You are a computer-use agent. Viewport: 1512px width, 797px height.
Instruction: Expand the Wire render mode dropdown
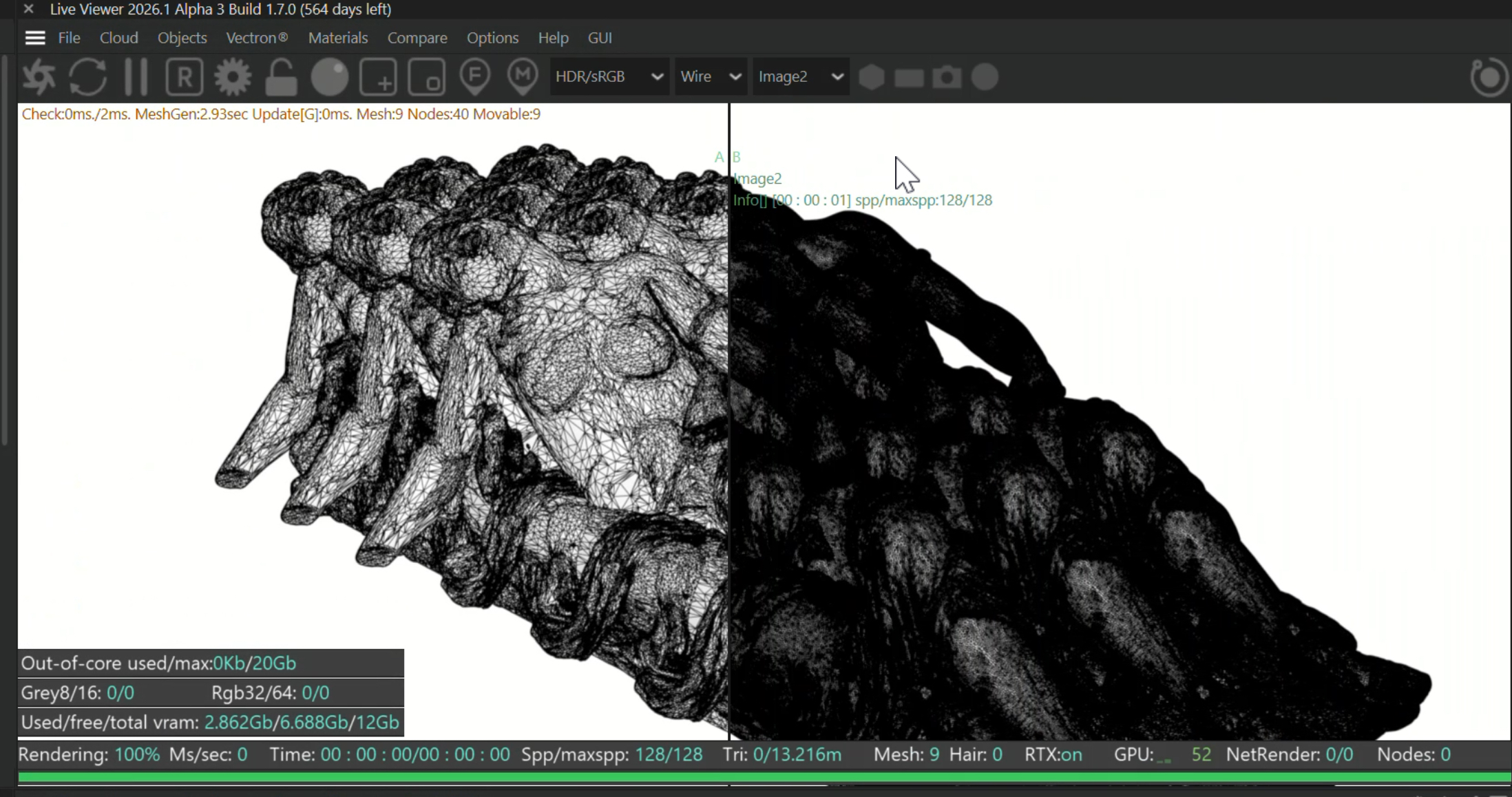(x=710, y=76)
